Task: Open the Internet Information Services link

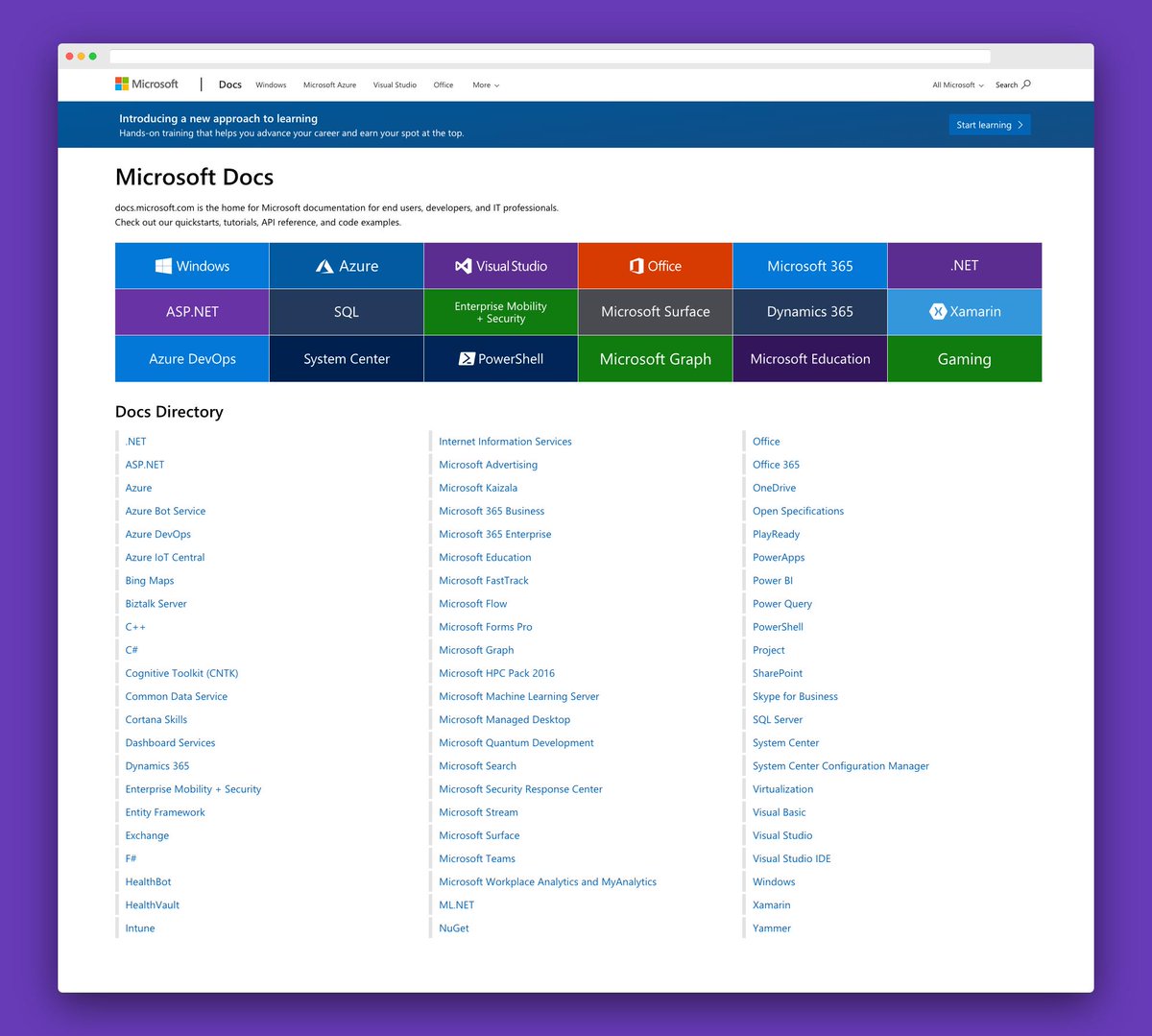Action: point(505,442)
